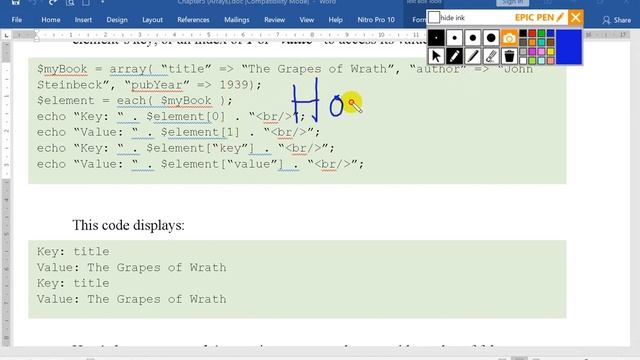Viewport: 640px width, 360px height.
Task: Click the Redo icon in Quick Access Toolbar
Action: 52,2
